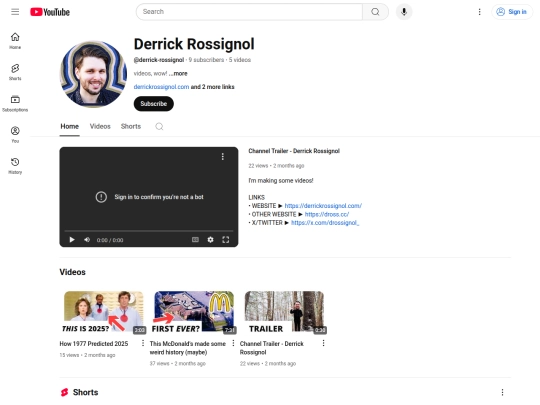Image resolution: width=540 pixels, height=405 pixels.
Task: Open You in the left sidebar
Action: pos(15,134)
